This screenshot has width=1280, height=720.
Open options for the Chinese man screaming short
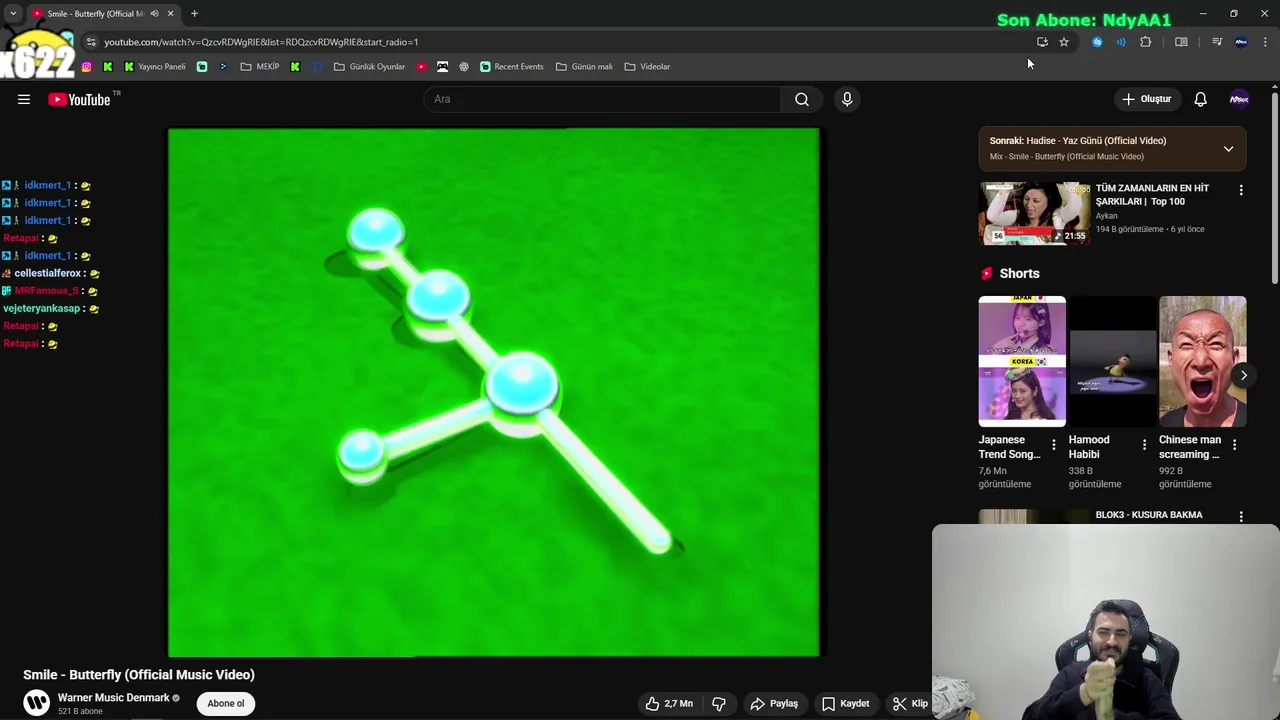coord(1234,445)
